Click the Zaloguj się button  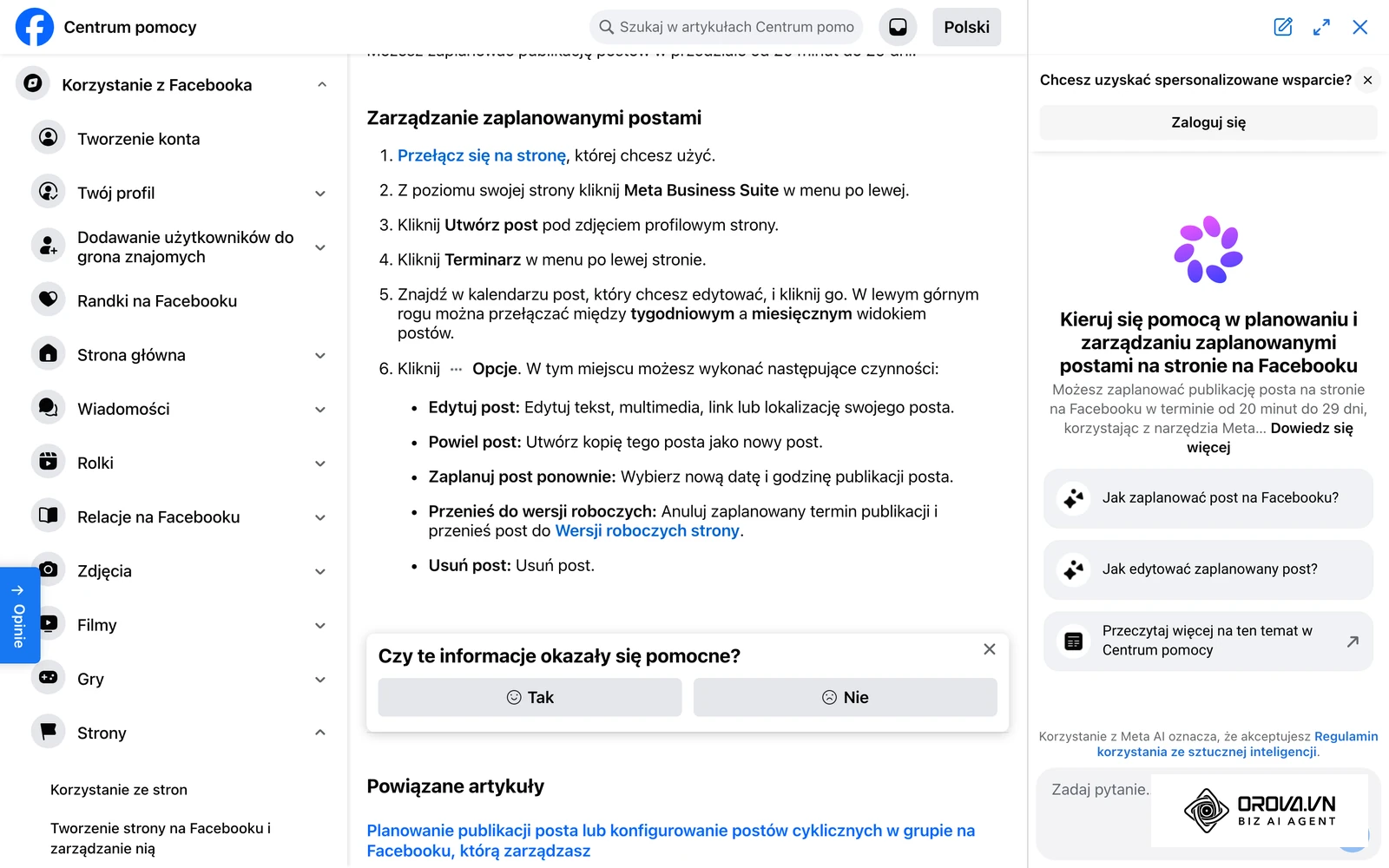(x=1208, y=122)
